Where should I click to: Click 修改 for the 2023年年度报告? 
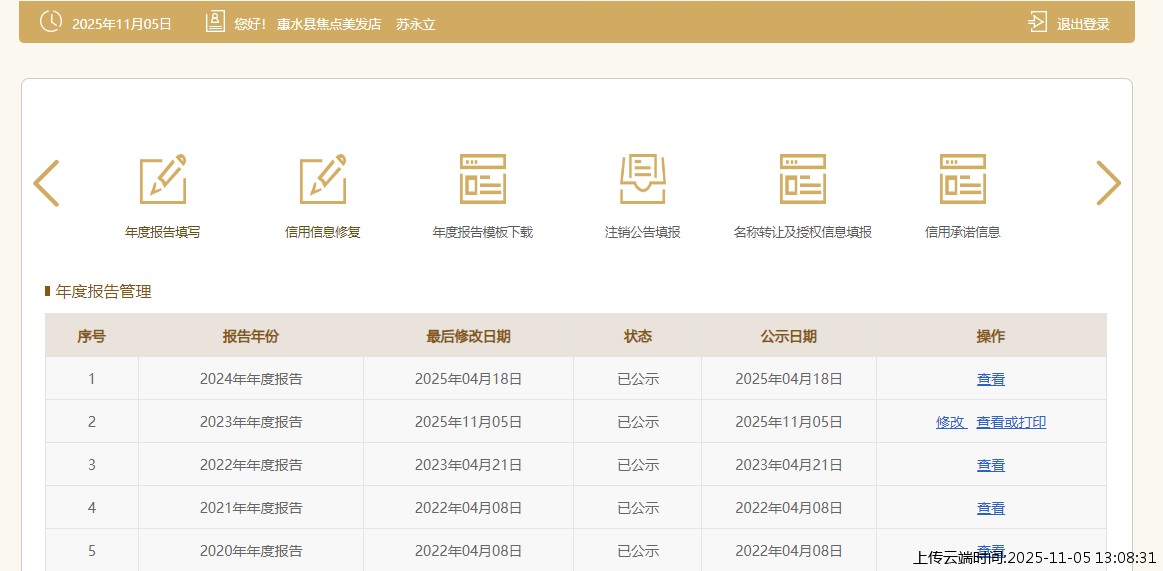[950, 423]
